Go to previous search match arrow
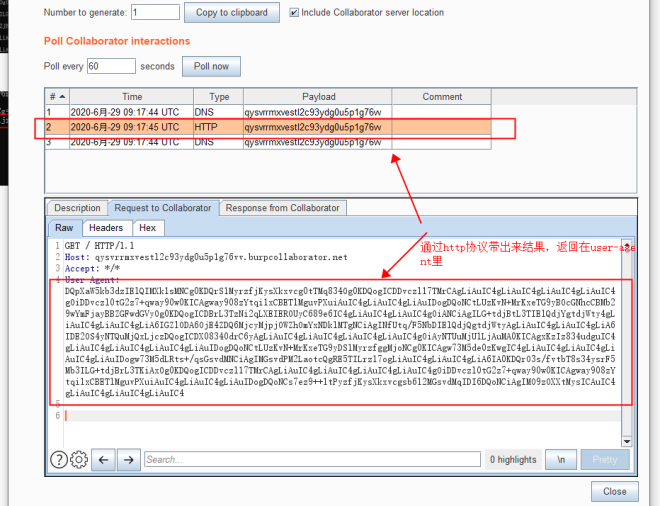The width and height of the screenshot is (660, 506). pyautogui.click(x=104, y=459)
